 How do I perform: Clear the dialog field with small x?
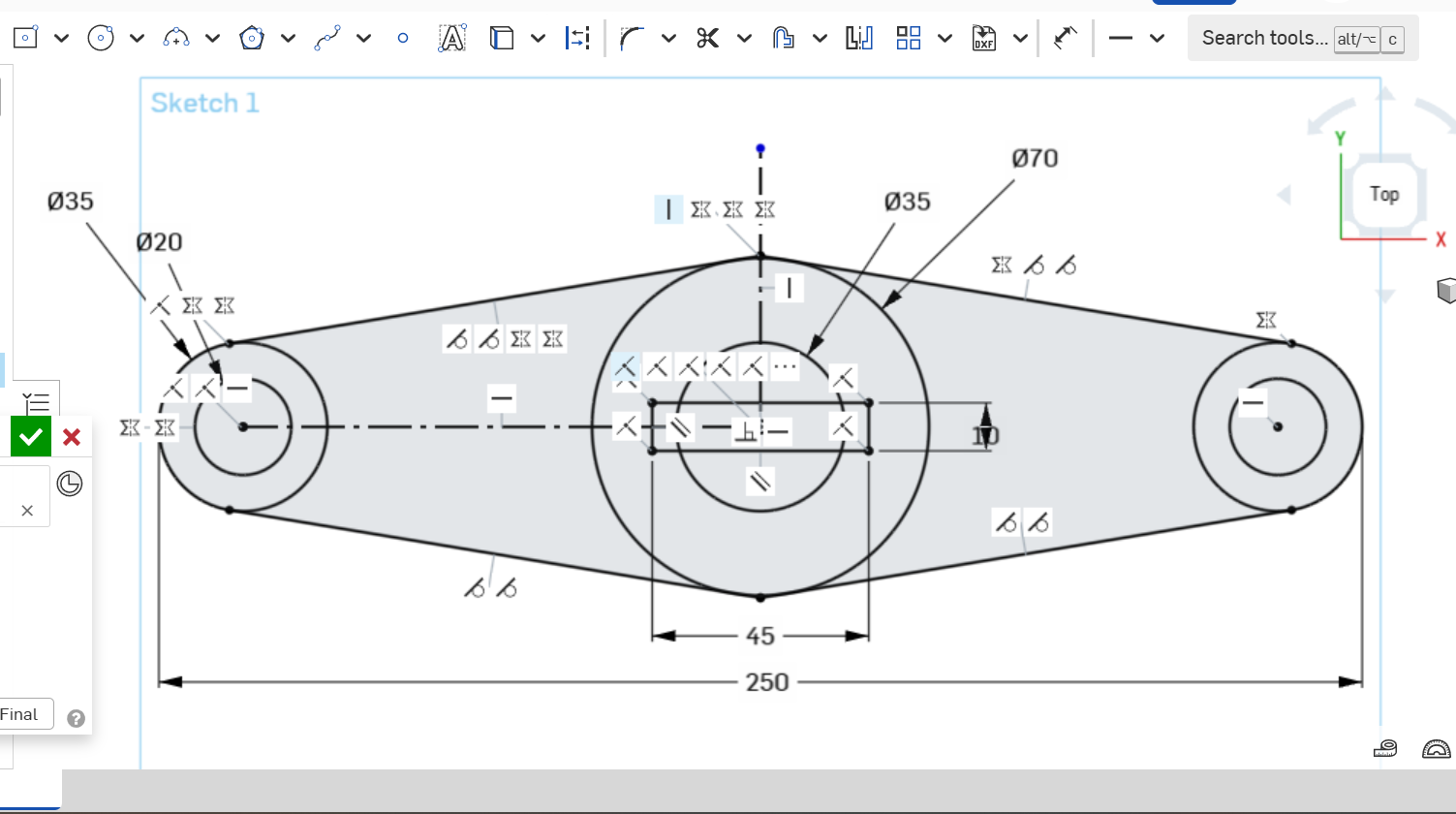pos(27,511)
